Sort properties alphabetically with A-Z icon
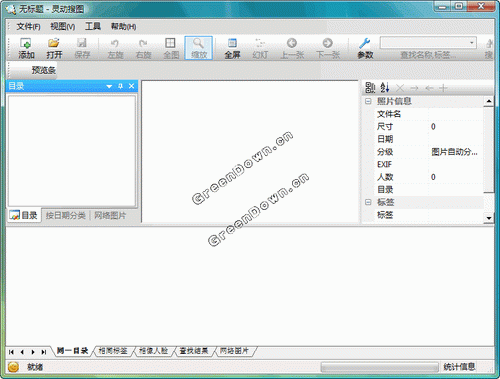This screenshot has width=500, height=379. pos(385,88)
